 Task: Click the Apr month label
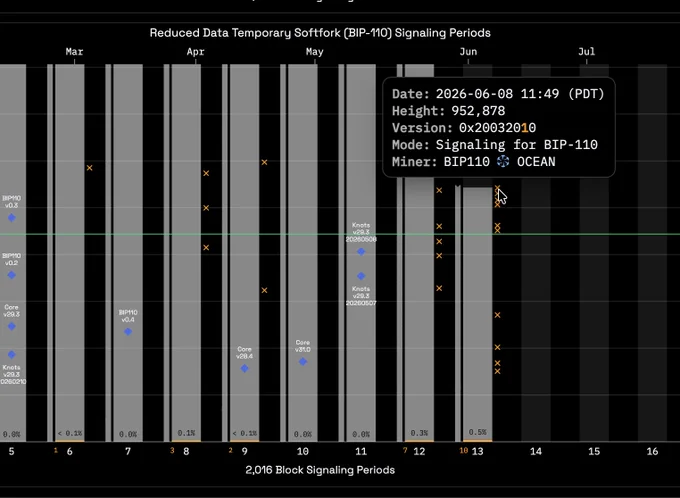point(196,52)
